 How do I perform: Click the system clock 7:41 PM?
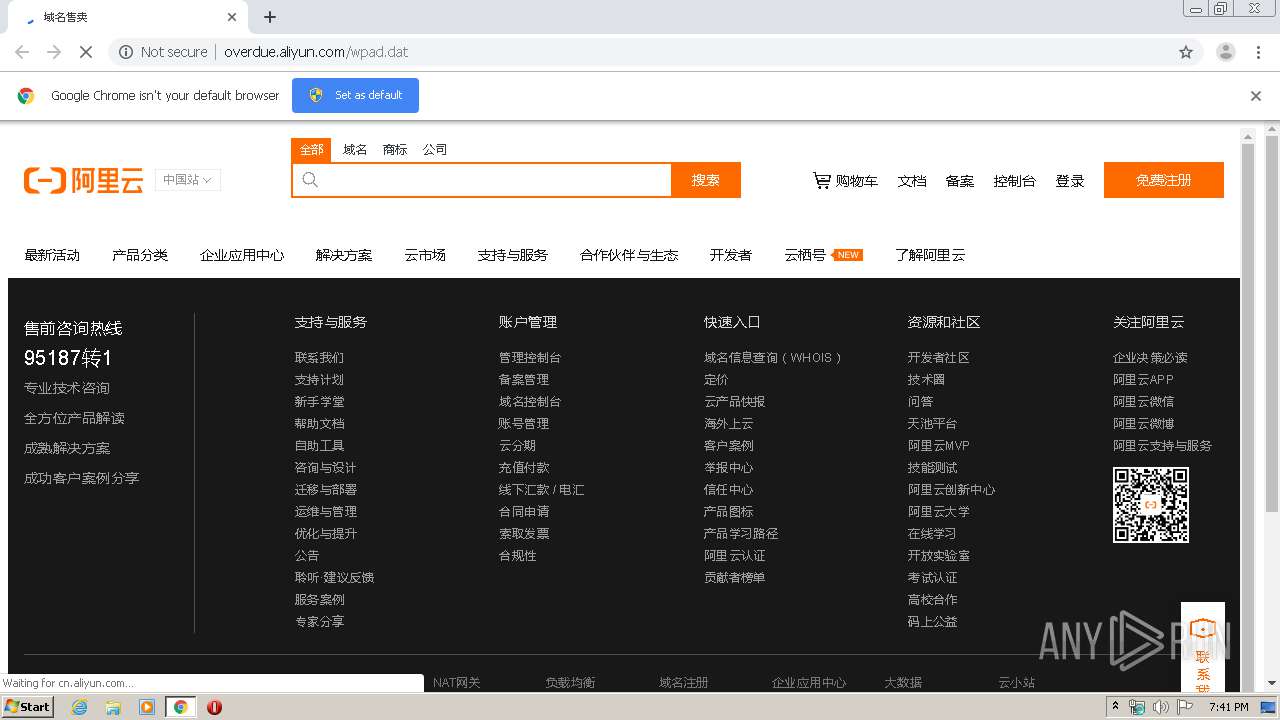[x=1228, y=707]
